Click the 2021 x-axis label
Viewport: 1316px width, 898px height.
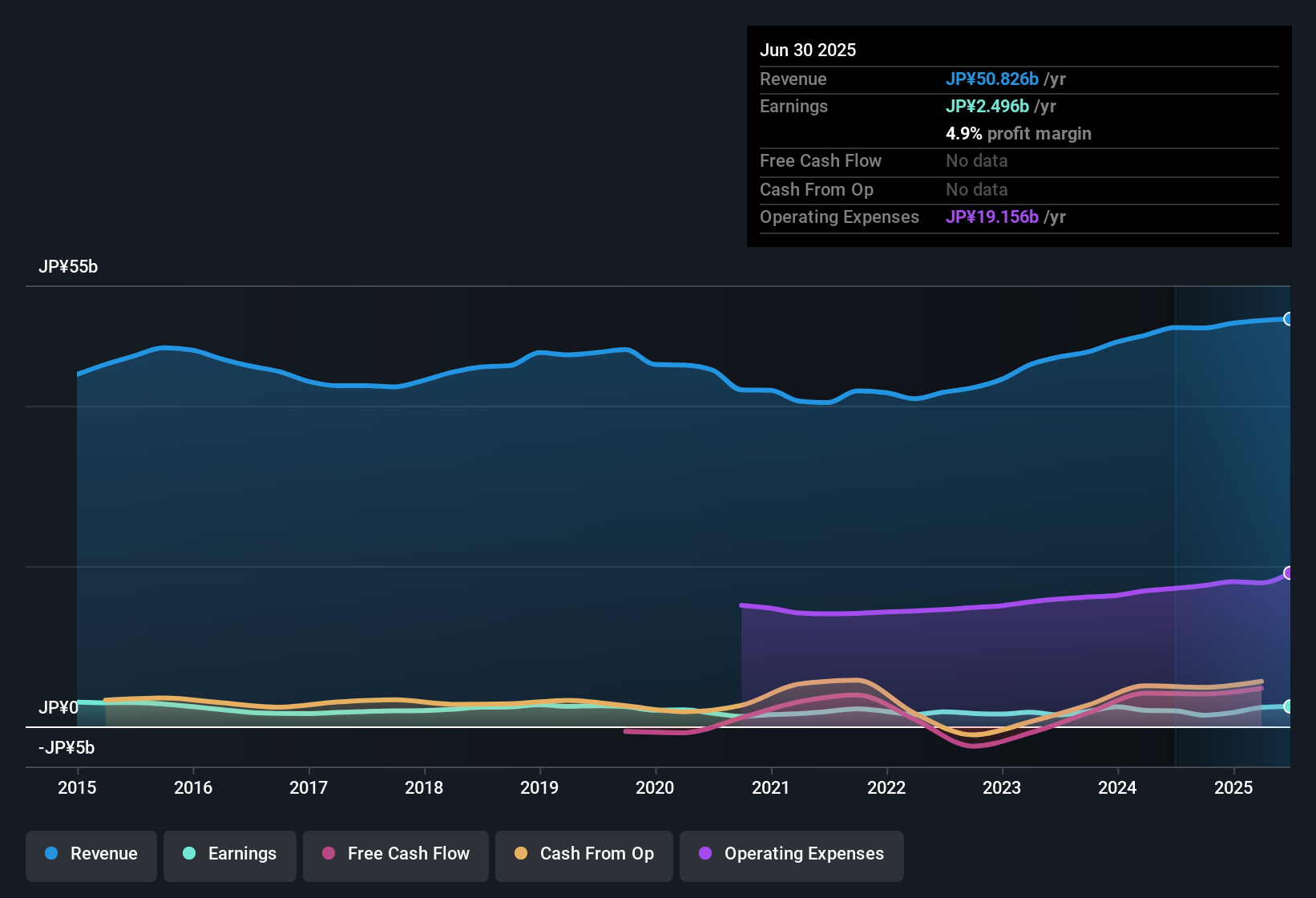[771, 788]
